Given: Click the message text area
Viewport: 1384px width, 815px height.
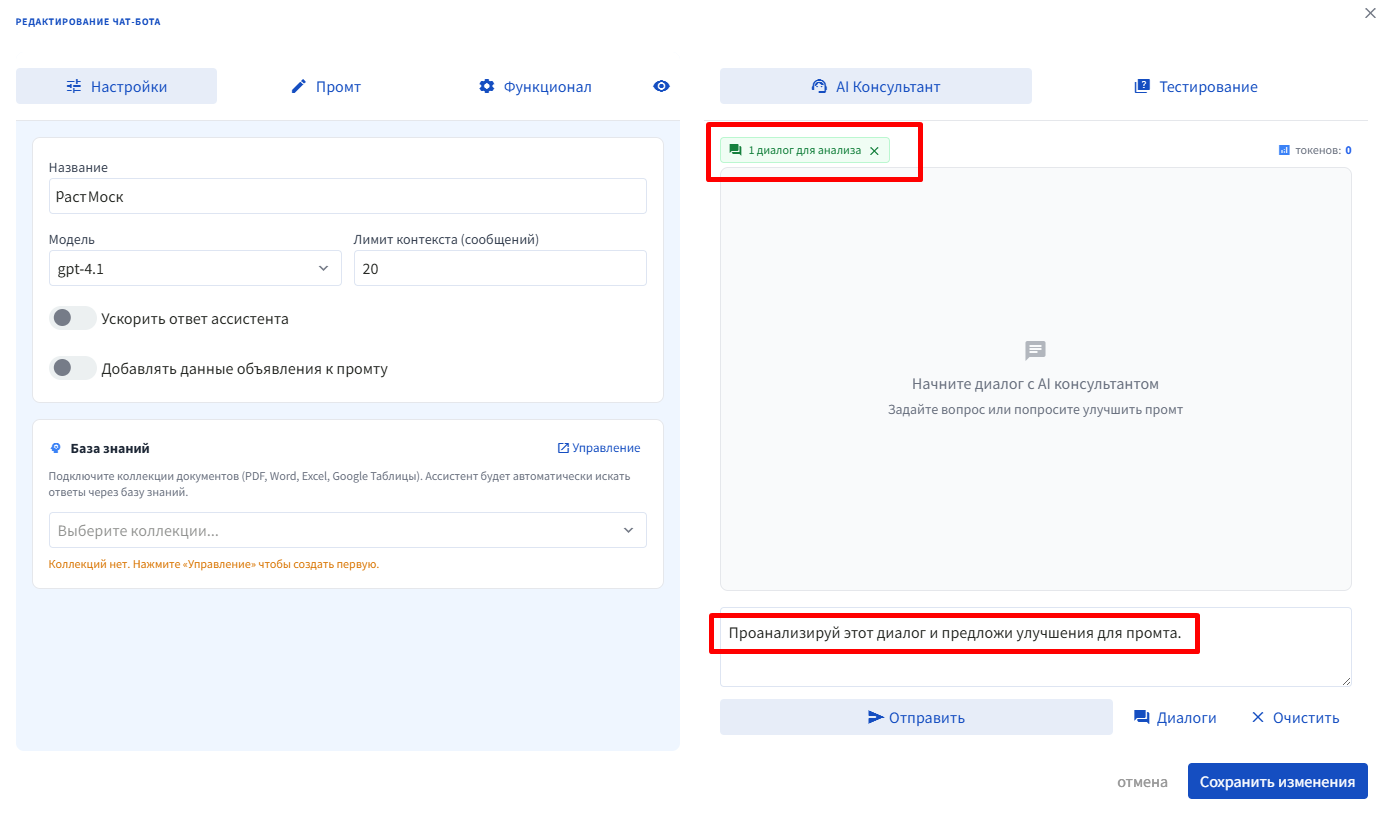Looking at the screenshot, I should [x=1036, y=646].
